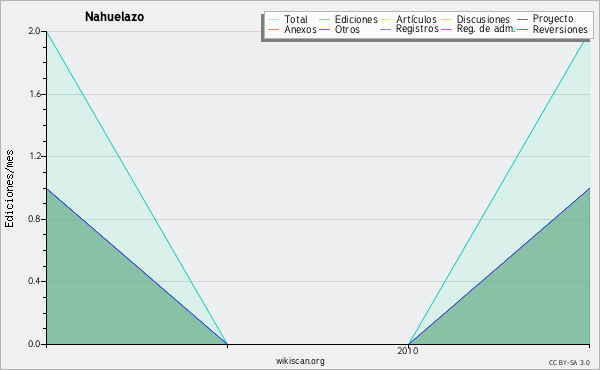Click the 0.8 y-axis value

point(34,219)
